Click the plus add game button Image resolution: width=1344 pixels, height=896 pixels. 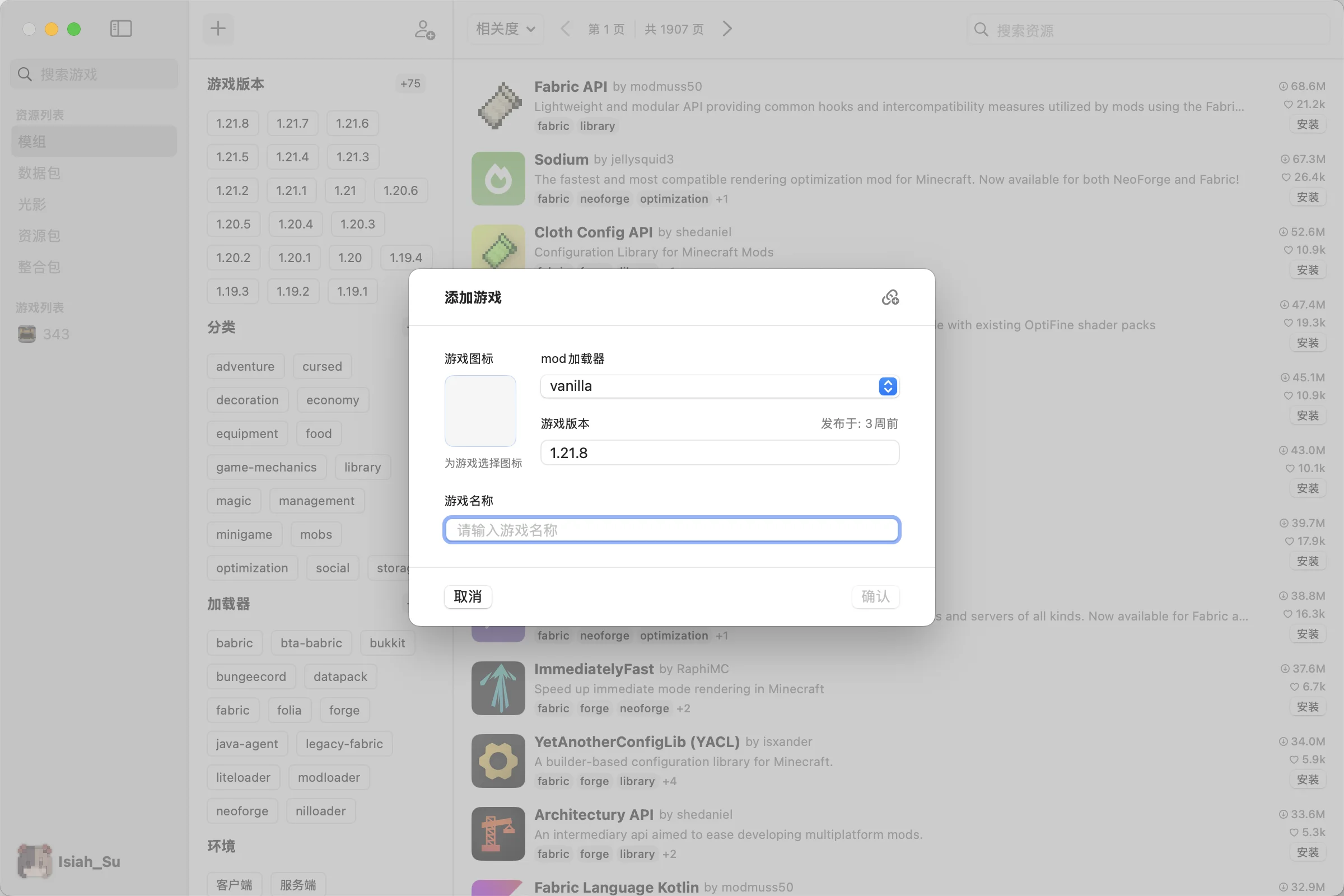(218, 29)
